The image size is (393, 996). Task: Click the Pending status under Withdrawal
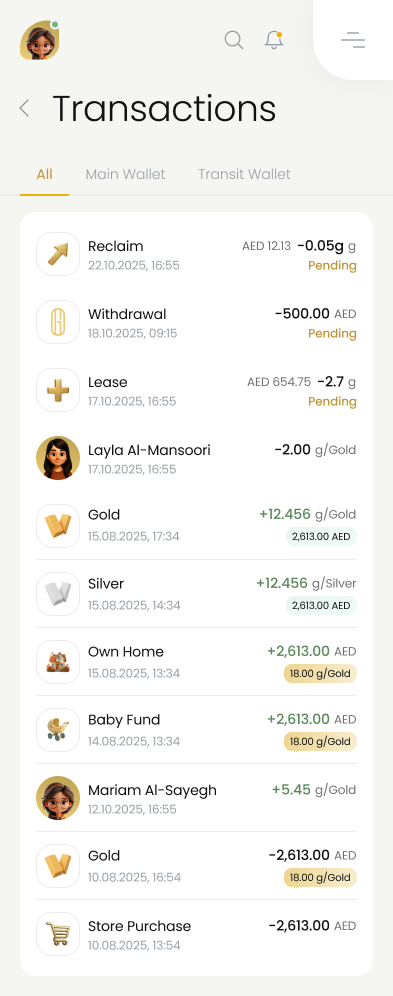pos(332,333)
